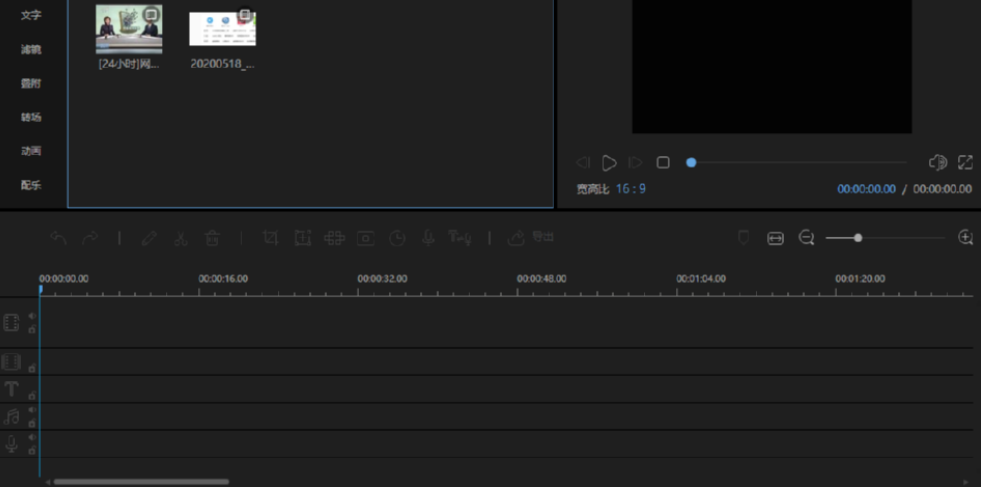Click the undo arrow in the toolbar
The width and height of the screenshot is (981, 487).
click(58, 238)
